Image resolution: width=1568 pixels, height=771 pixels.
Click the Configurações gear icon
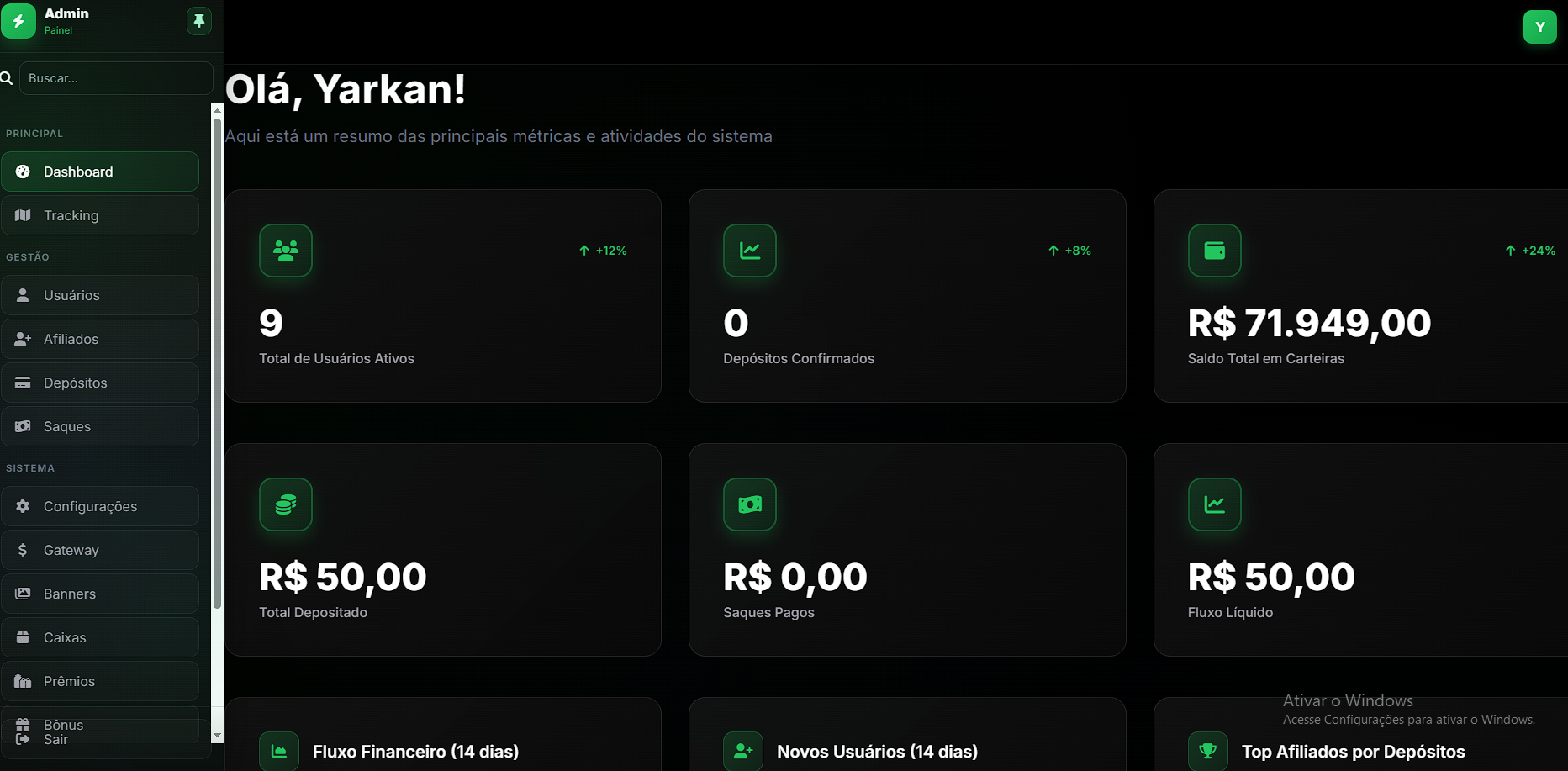coord(23,506)
